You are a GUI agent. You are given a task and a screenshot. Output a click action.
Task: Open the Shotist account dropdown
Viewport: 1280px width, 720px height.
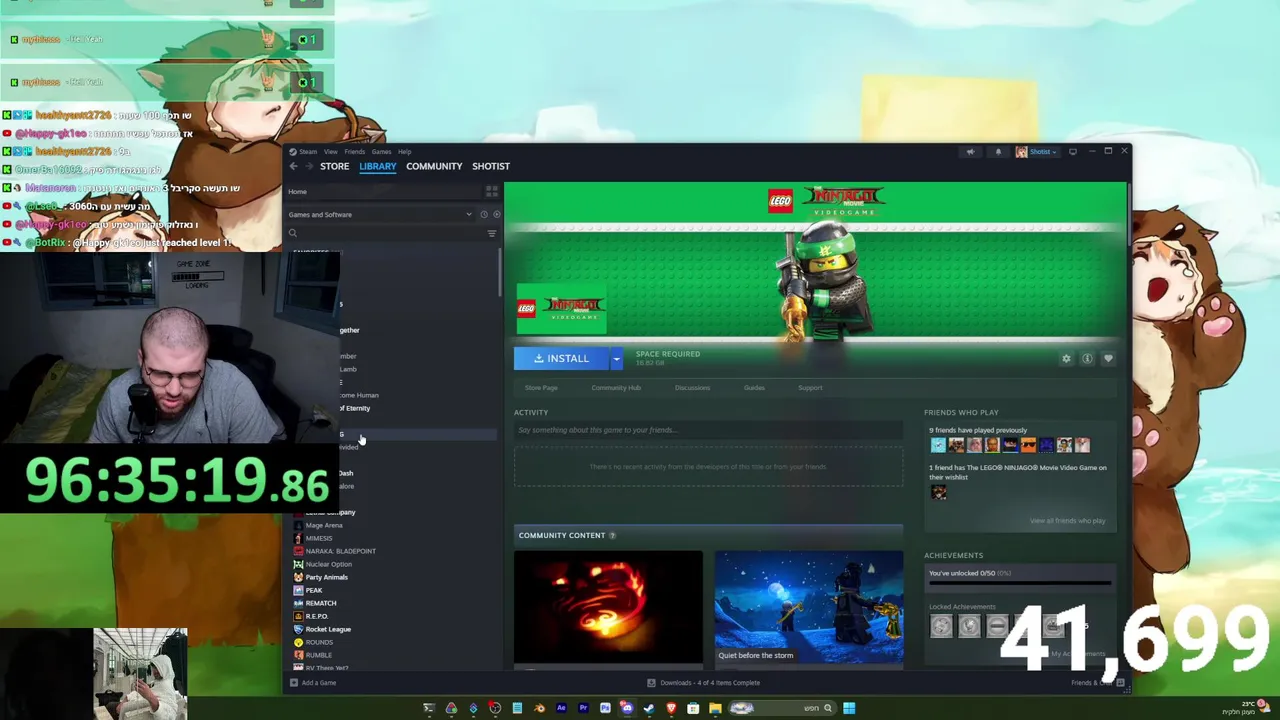[1036, 152]
